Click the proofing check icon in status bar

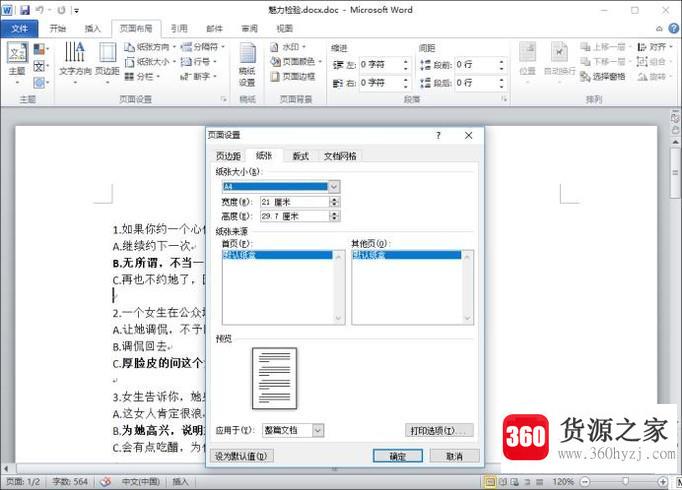click(105, 482)
